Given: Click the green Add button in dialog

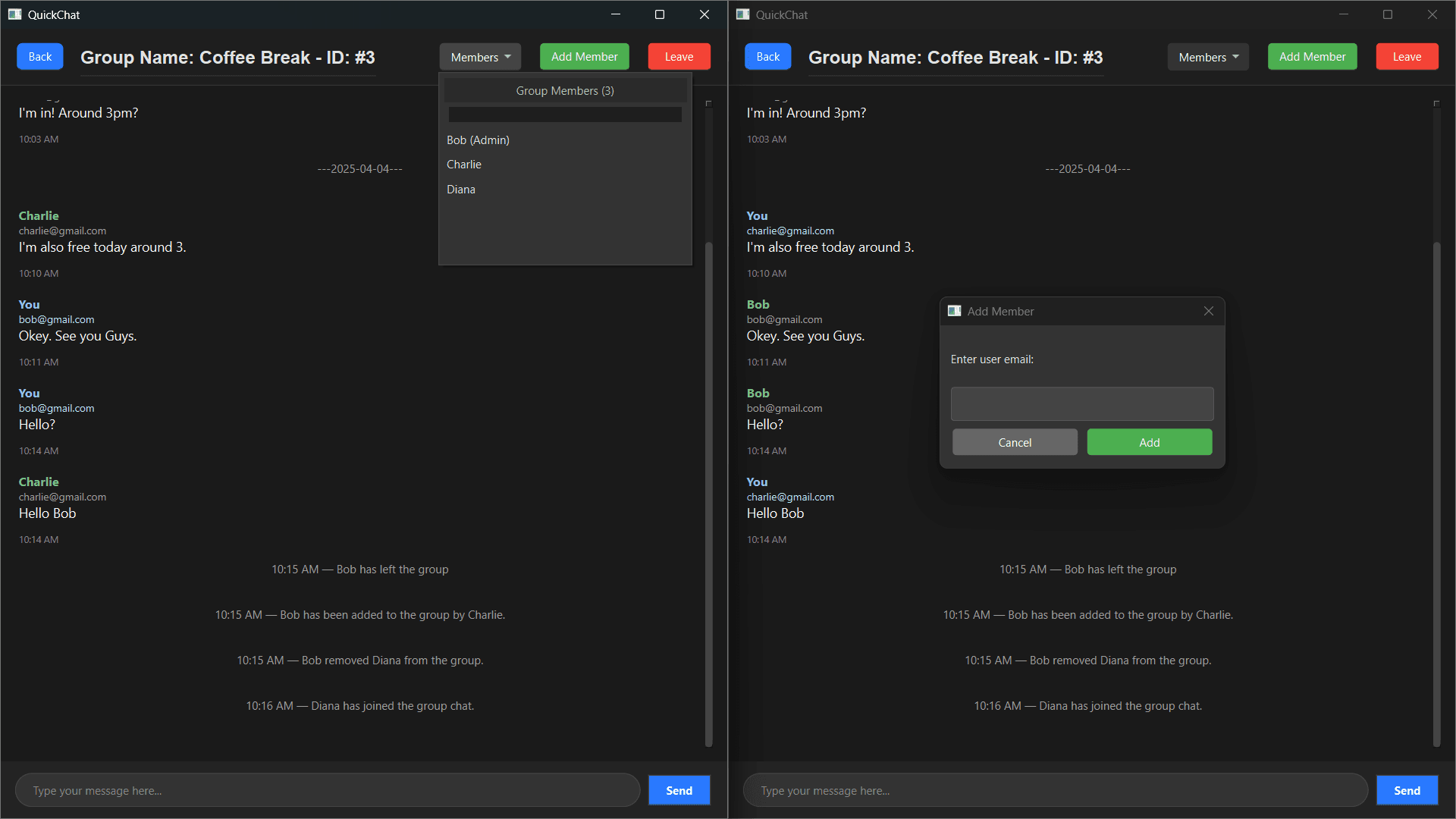Looking at the screenshot, I should click(1149, 442).
